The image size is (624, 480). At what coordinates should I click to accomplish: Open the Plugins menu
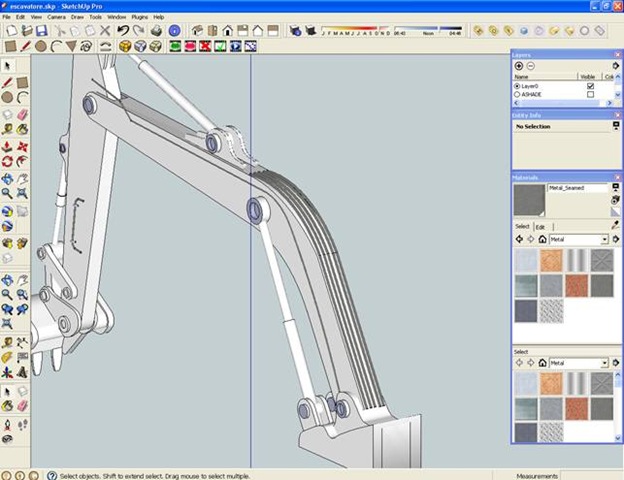[x=138, y=17]
